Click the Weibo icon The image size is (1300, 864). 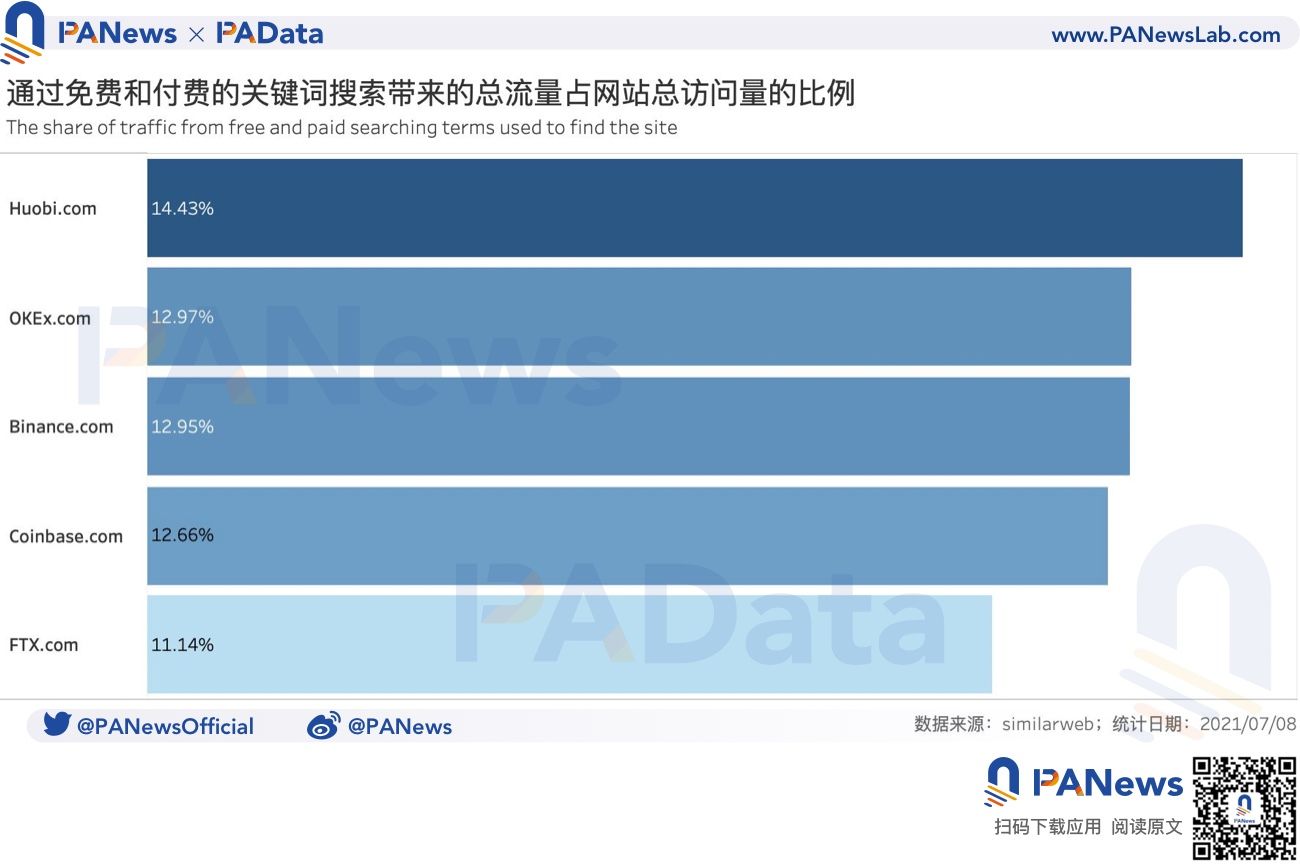(323, 726)
